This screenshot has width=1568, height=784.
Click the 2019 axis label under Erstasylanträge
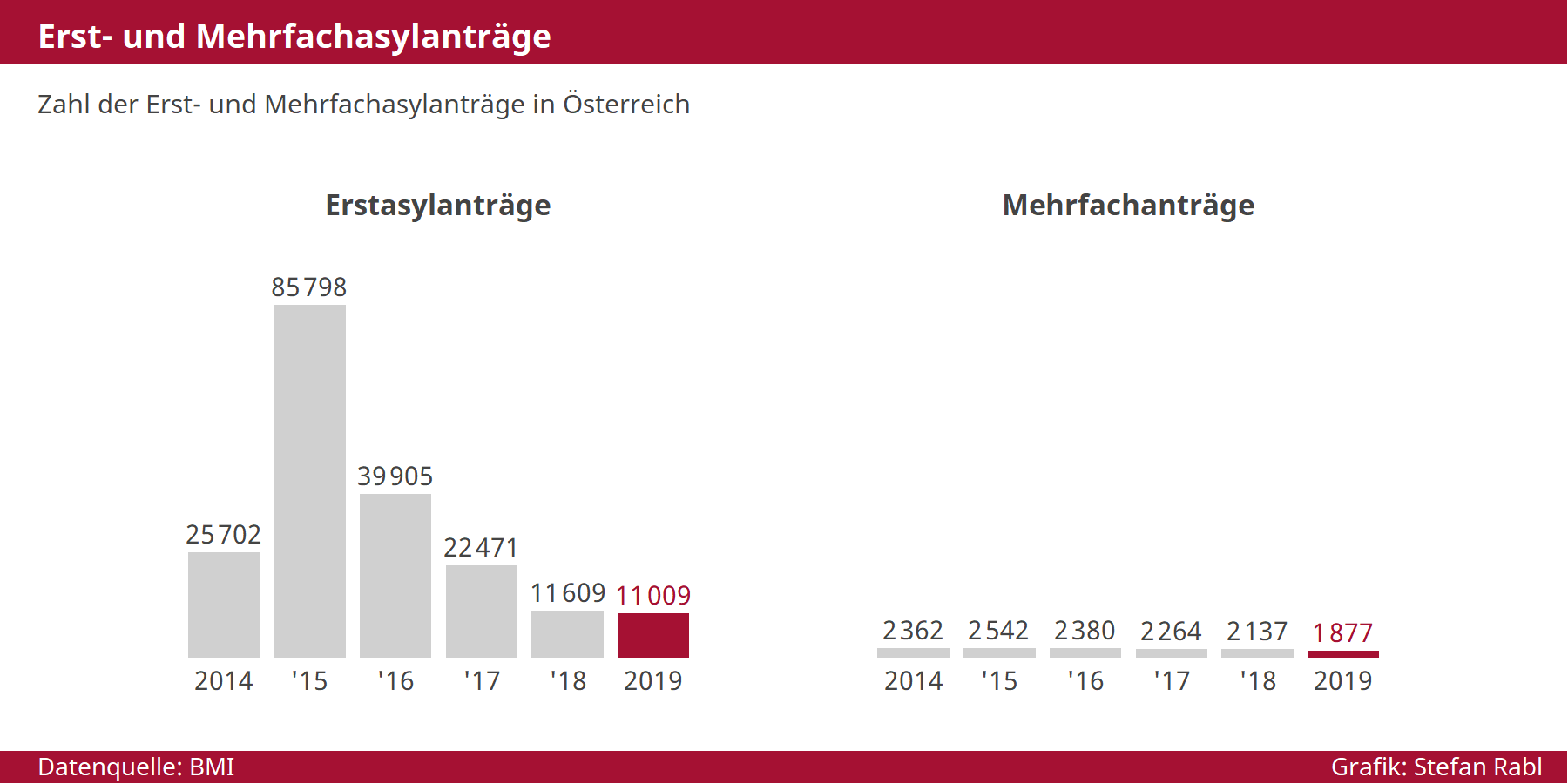[x=653, y=681]
